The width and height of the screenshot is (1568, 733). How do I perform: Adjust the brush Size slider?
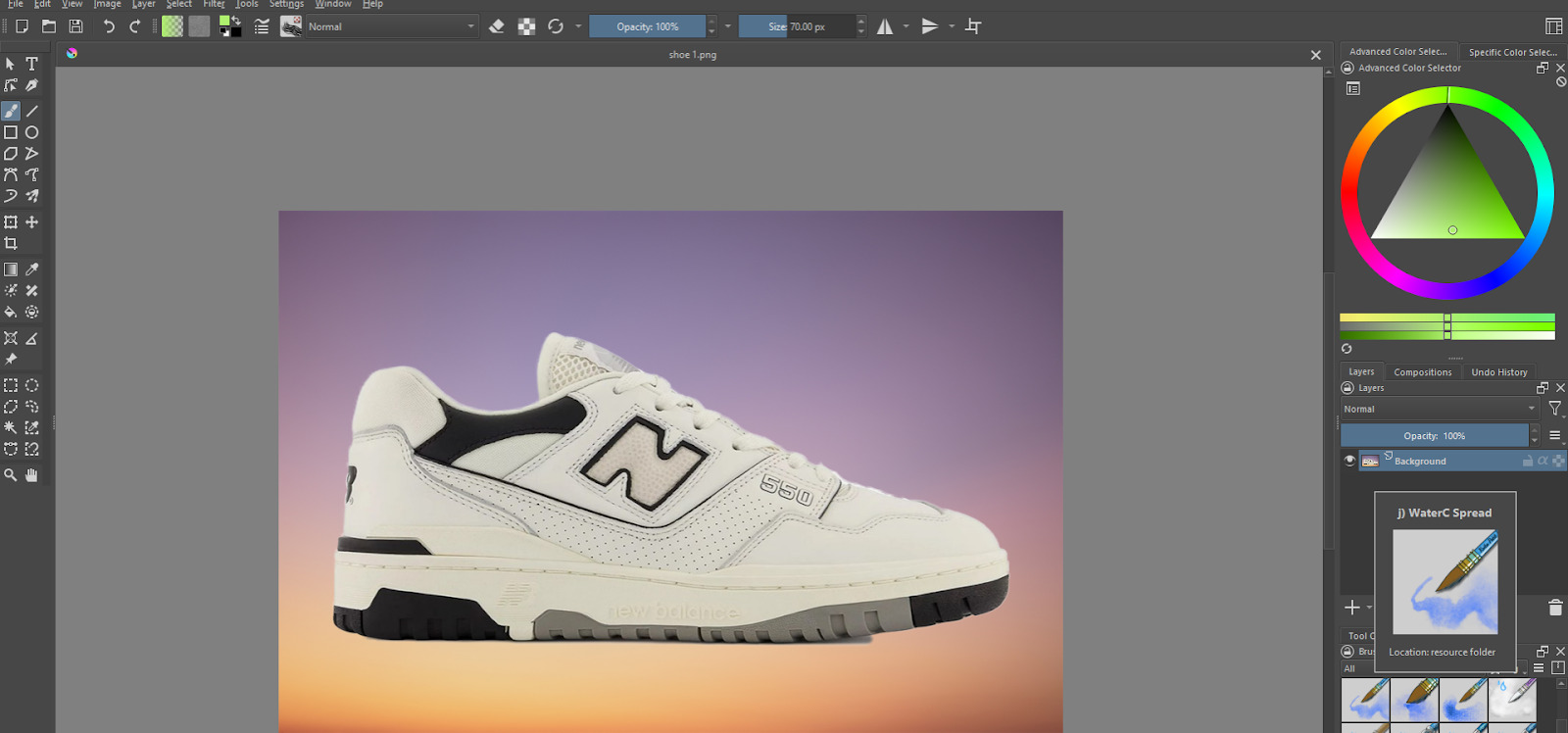pos(797,26)
